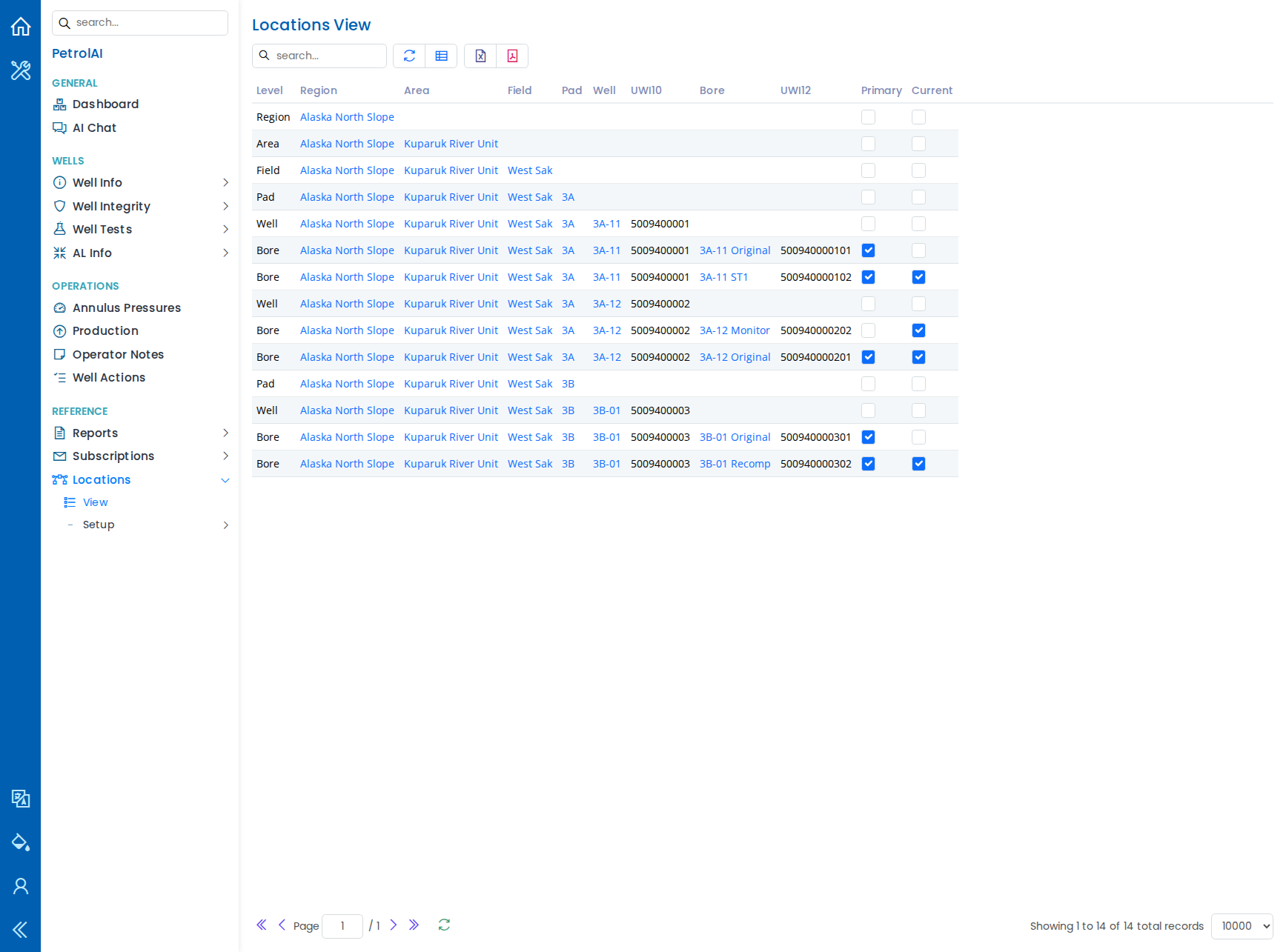Click the paint bucket theme icon

click(x=21, y=842)
